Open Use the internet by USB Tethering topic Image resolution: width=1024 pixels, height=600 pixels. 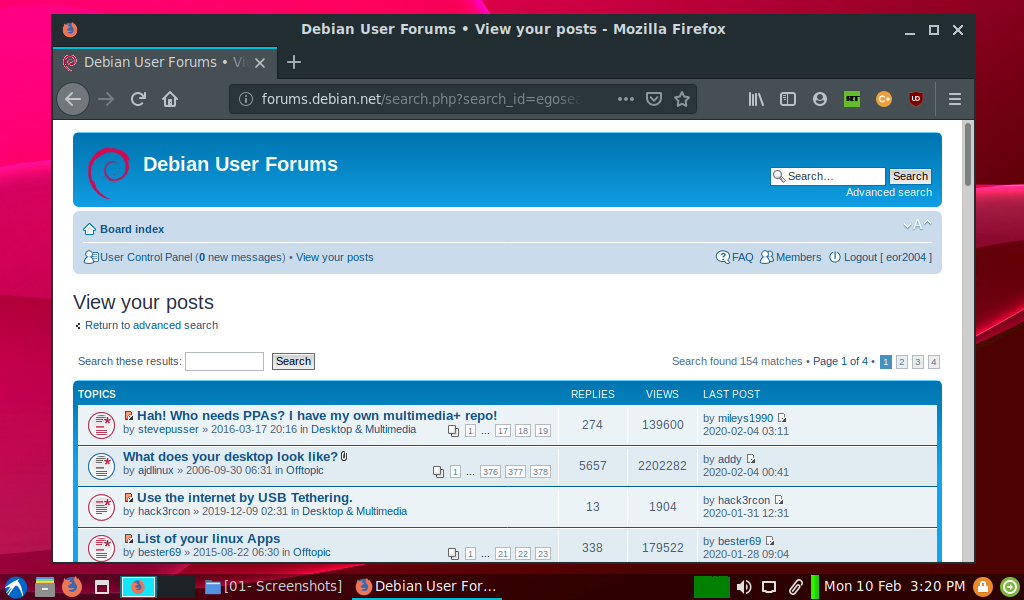(x=245, y=498)
